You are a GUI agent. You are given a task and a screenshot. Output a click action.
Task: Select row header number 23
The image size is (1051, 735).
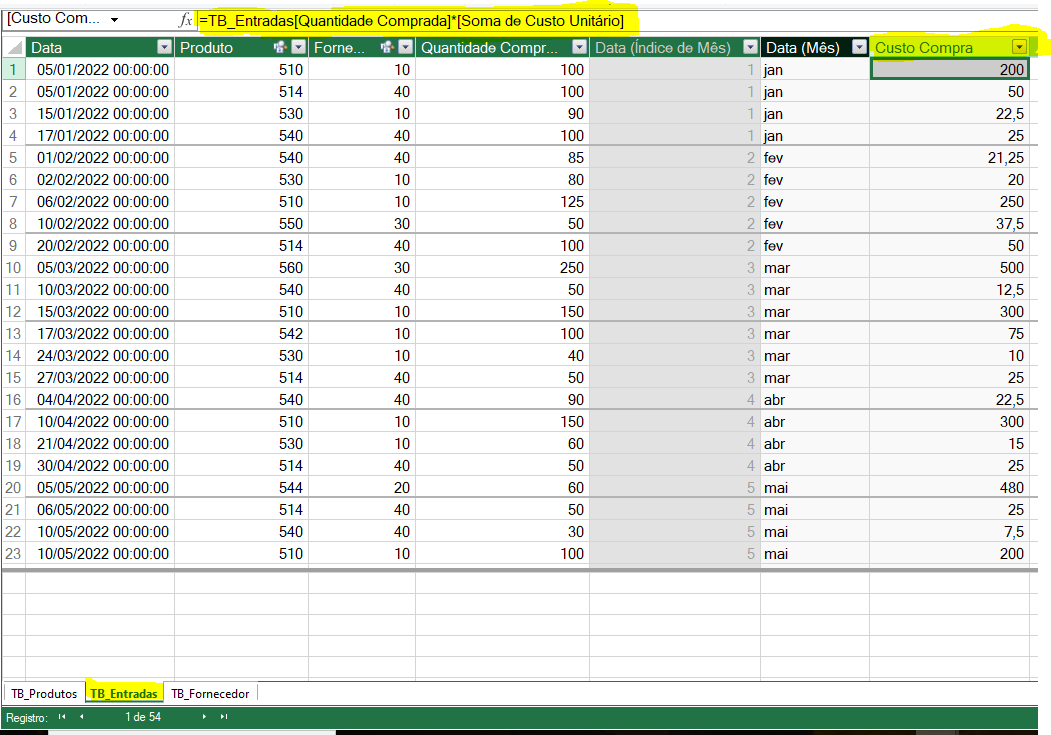(x=13, y=553)
